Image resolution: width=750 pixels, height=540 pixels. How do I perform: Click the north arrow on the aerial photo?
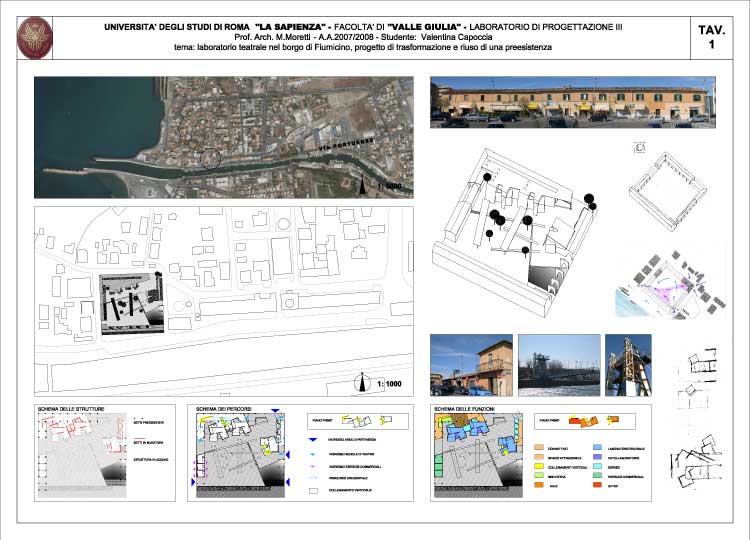tap(362, 185)
